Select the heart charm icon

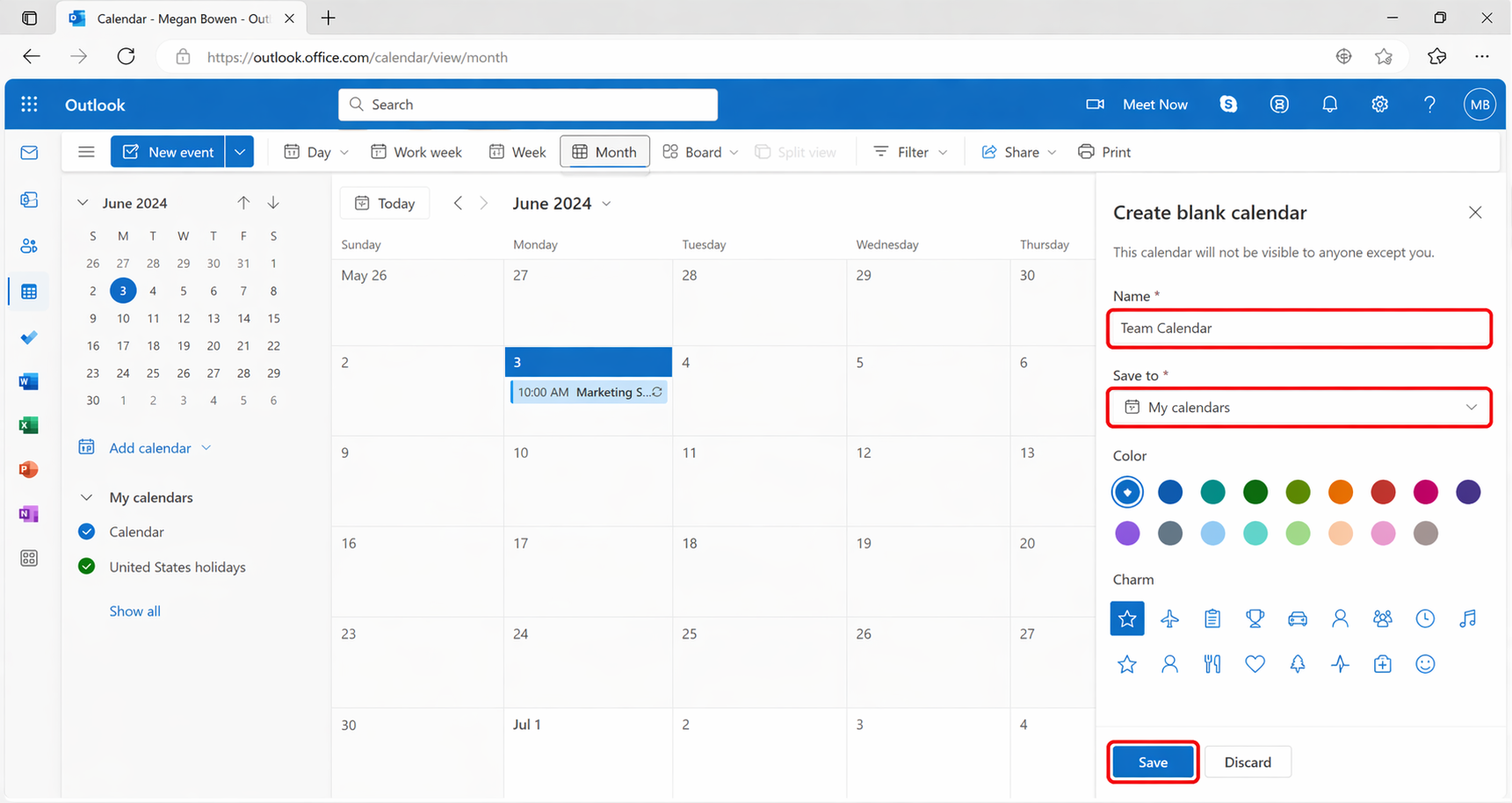pos(1255,664)
